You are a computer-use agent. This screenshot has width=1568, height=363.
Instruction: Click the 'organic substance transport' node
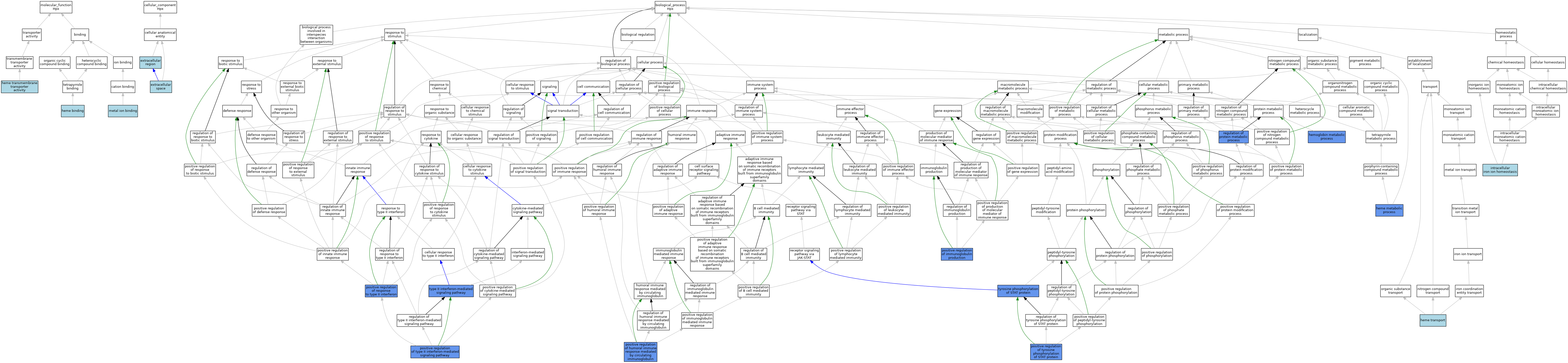[x=1396, y=291]
